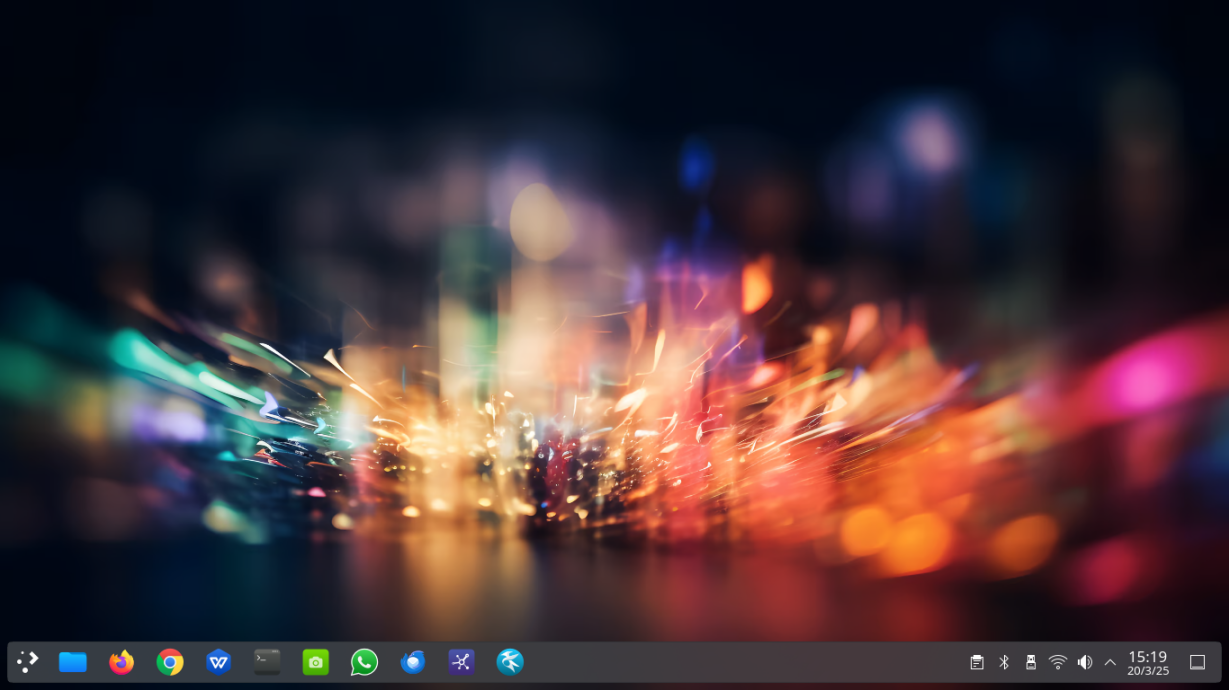Launch Firefox from the taskbar

click(x=121, y=662)
